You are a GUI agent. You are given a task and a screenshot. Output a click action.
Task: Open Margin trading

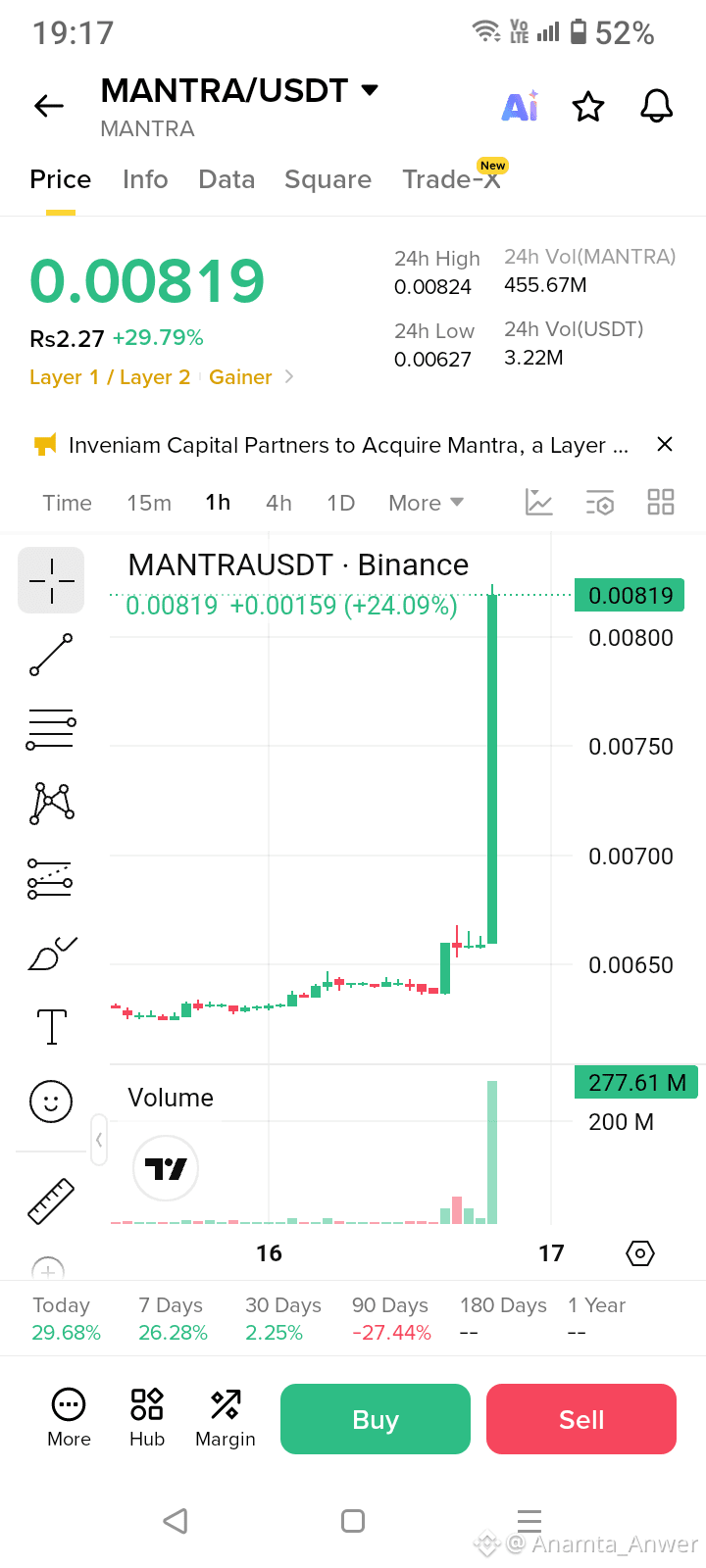pyautogui.click(x=226, y=1418)
